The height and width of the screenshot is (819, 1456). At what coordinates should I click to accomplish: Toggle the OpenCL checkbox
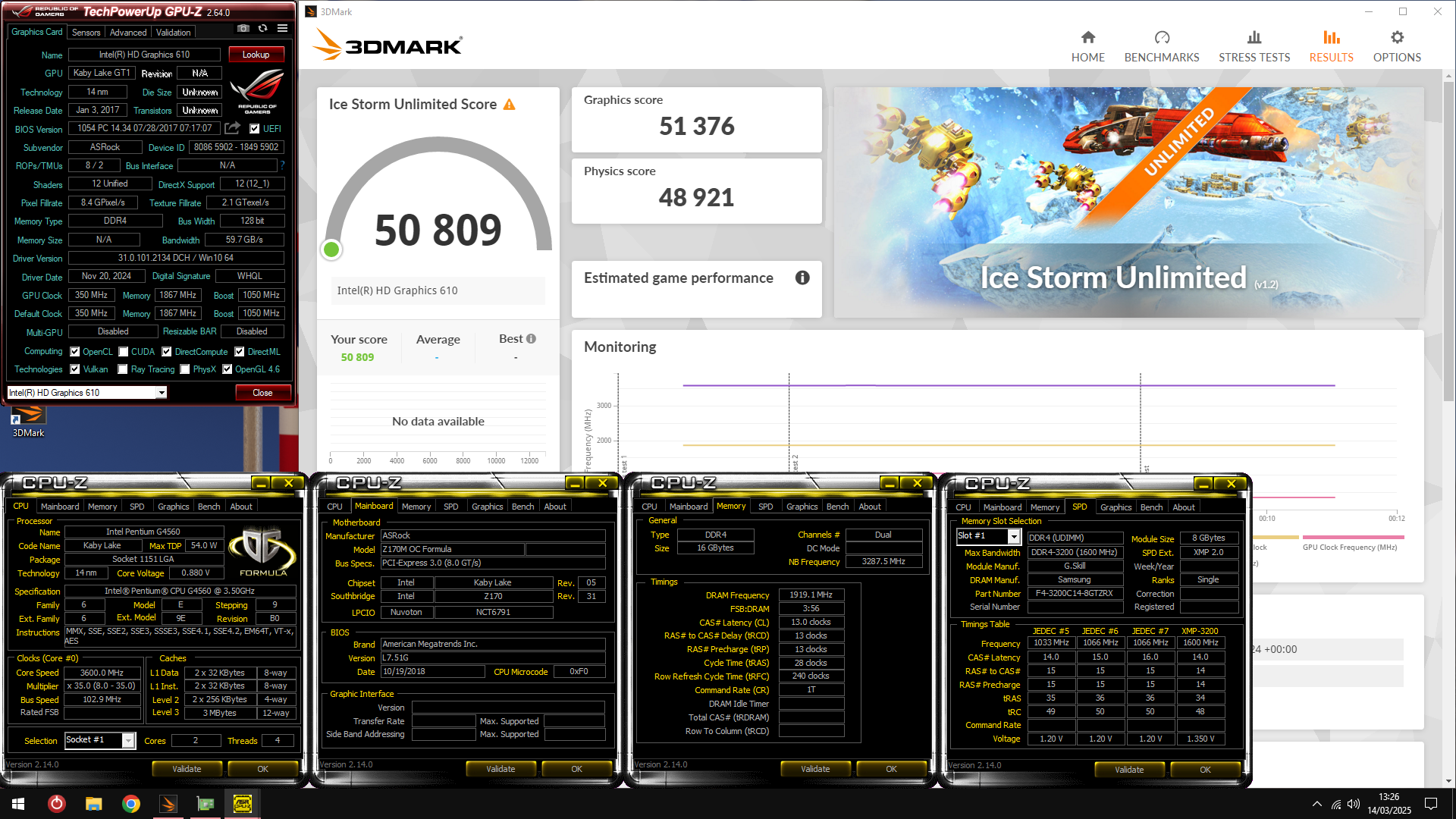(x=75, y=352)
